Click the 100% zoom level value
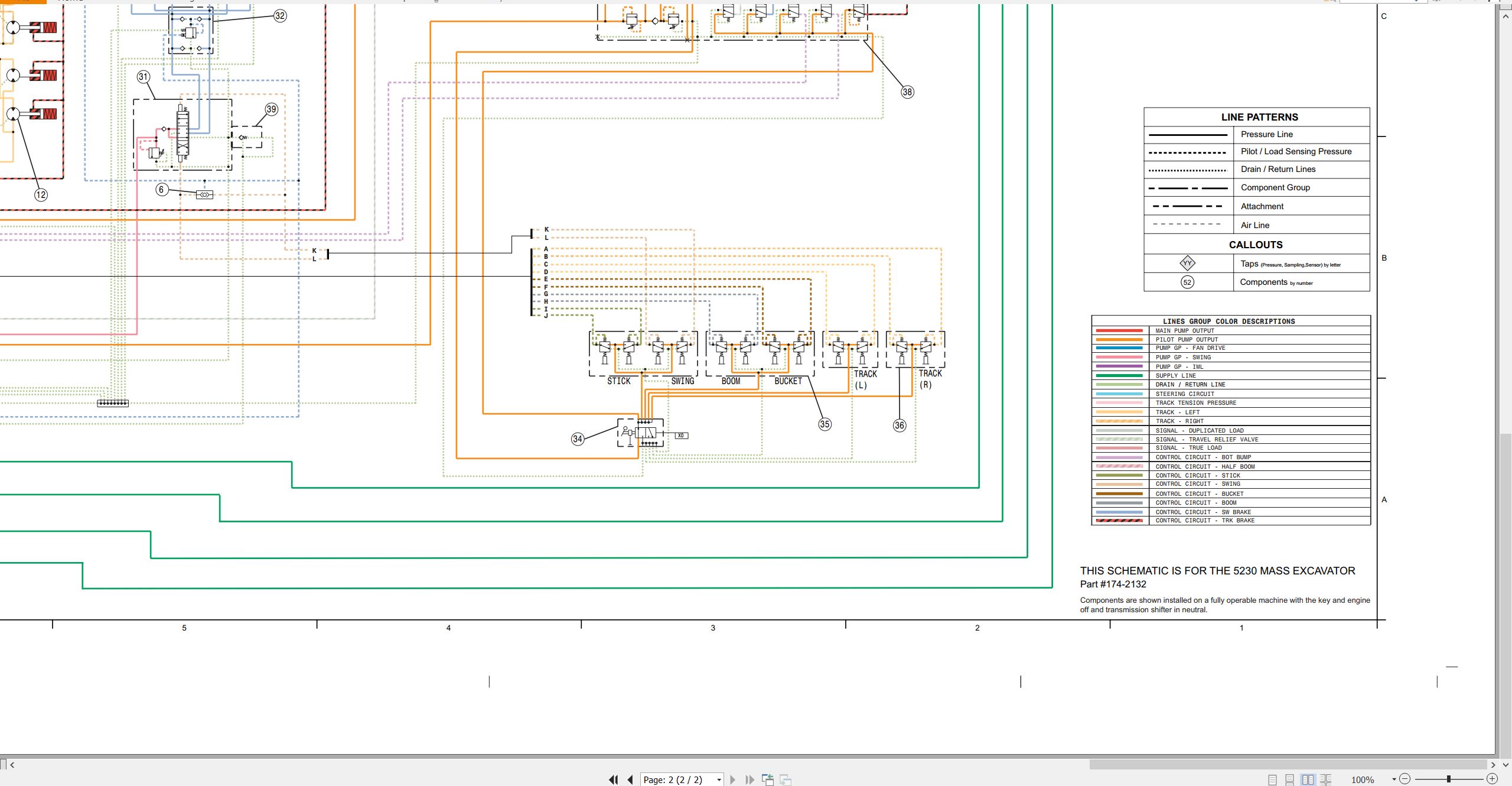Viewport: 1512px width, 786px height. point(1363,780)
